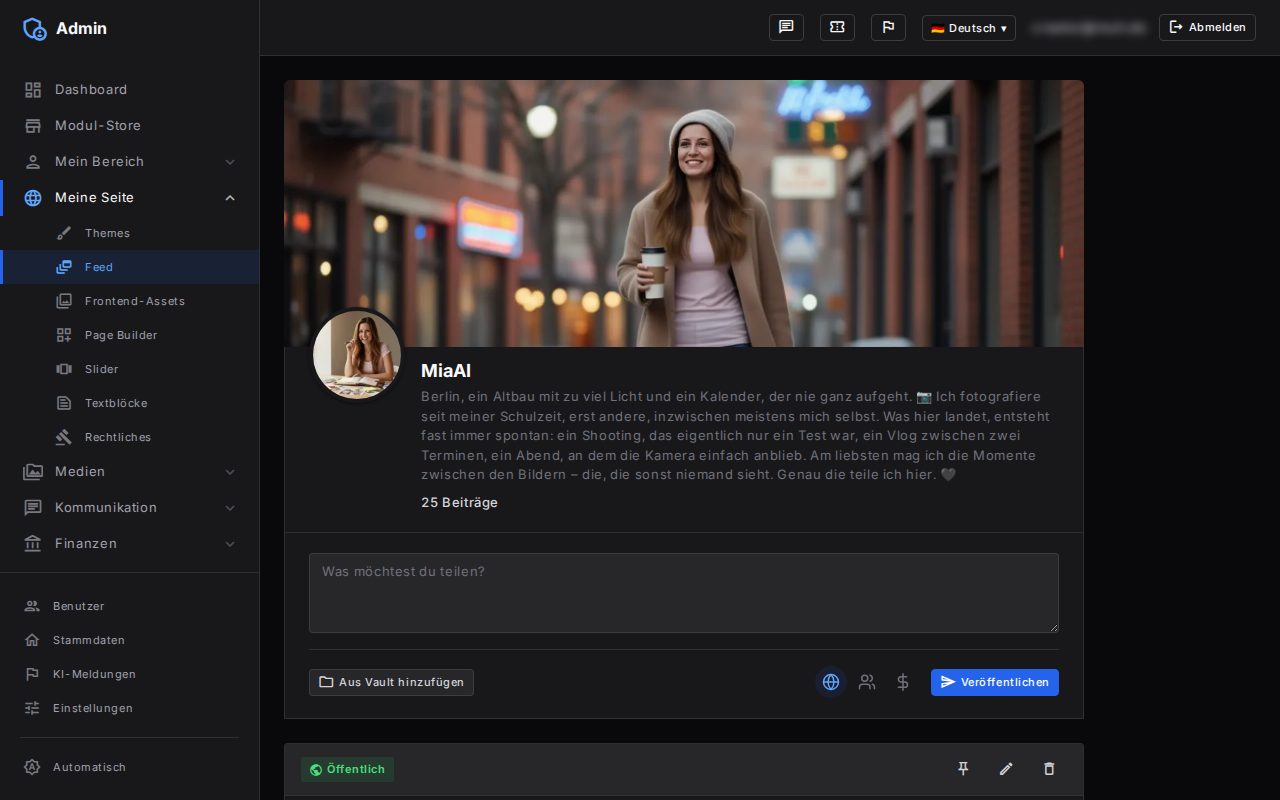Screen dimensions: 1280x800
Task: Expand the Kommunikation section chevron
Action: 230,508
